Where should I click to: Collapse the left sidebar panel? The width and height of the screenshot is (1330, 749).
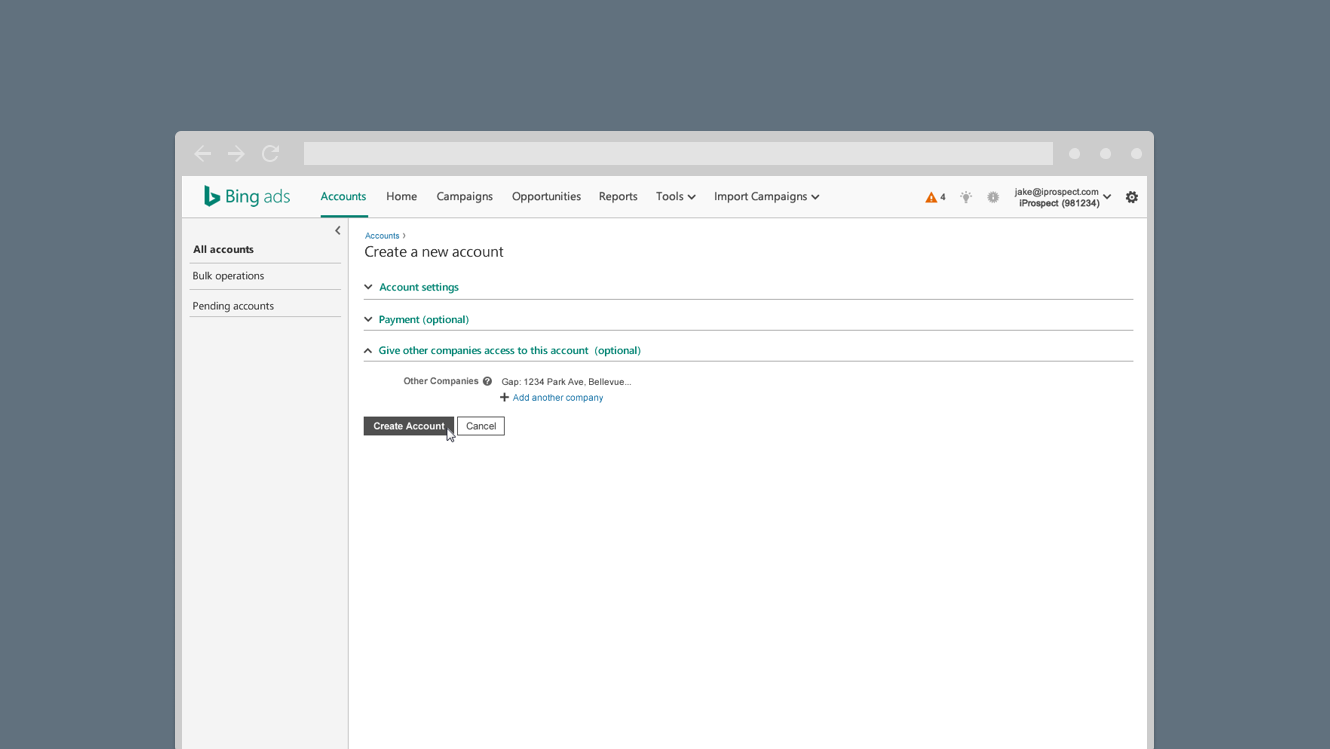coord(338,230)
